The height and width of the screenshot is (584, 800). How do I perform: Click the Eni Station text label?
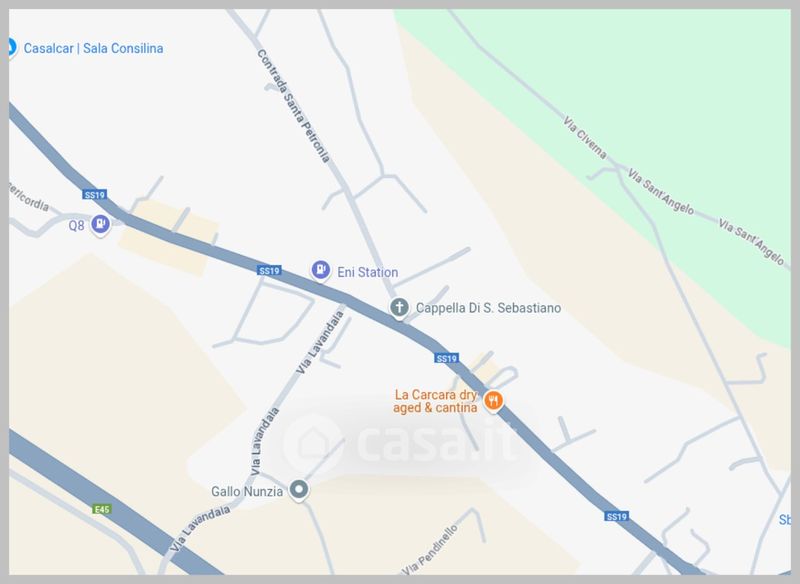pyautogui.click(x=367, y=272)
